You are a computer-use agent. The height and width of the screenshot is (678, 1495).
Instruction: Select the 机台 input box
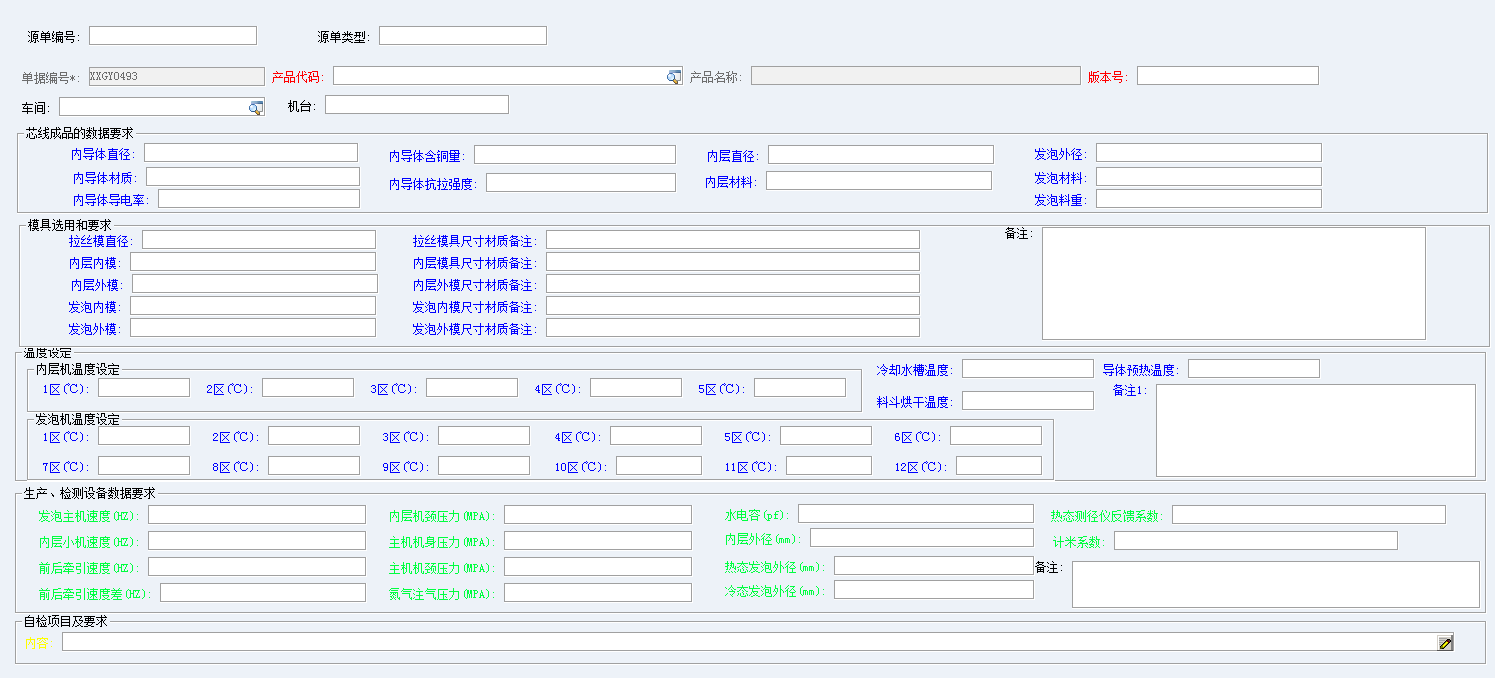point(416,105)
